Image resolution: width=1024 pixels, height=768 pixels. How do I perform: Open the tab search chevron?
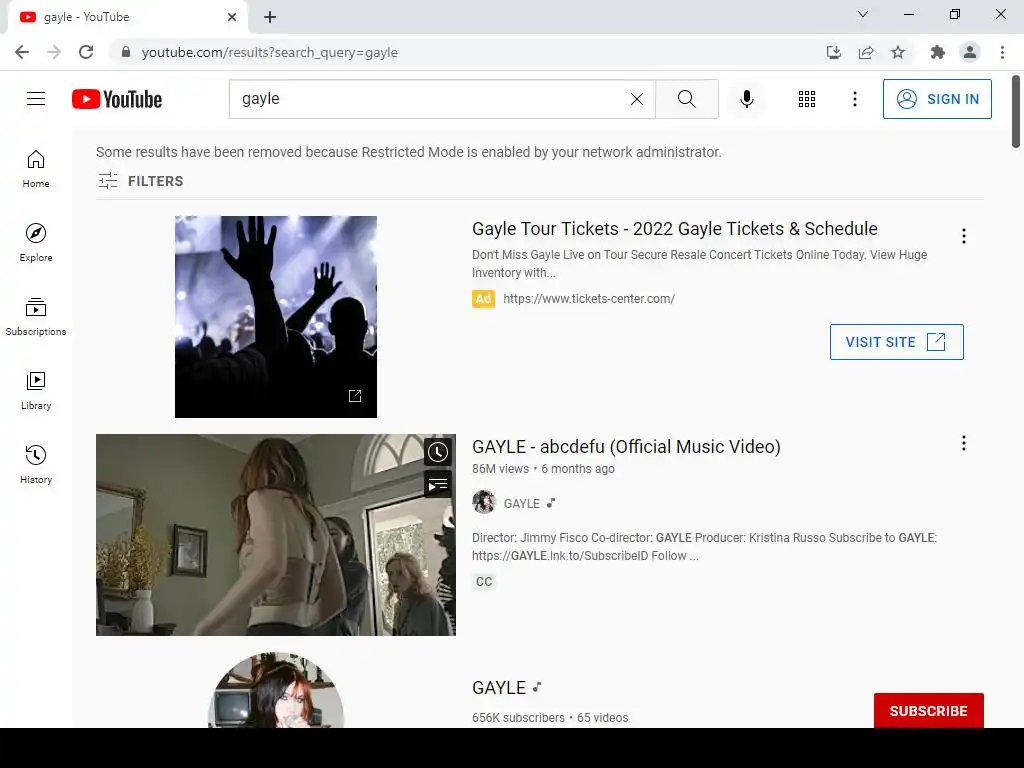click(863, 14)
